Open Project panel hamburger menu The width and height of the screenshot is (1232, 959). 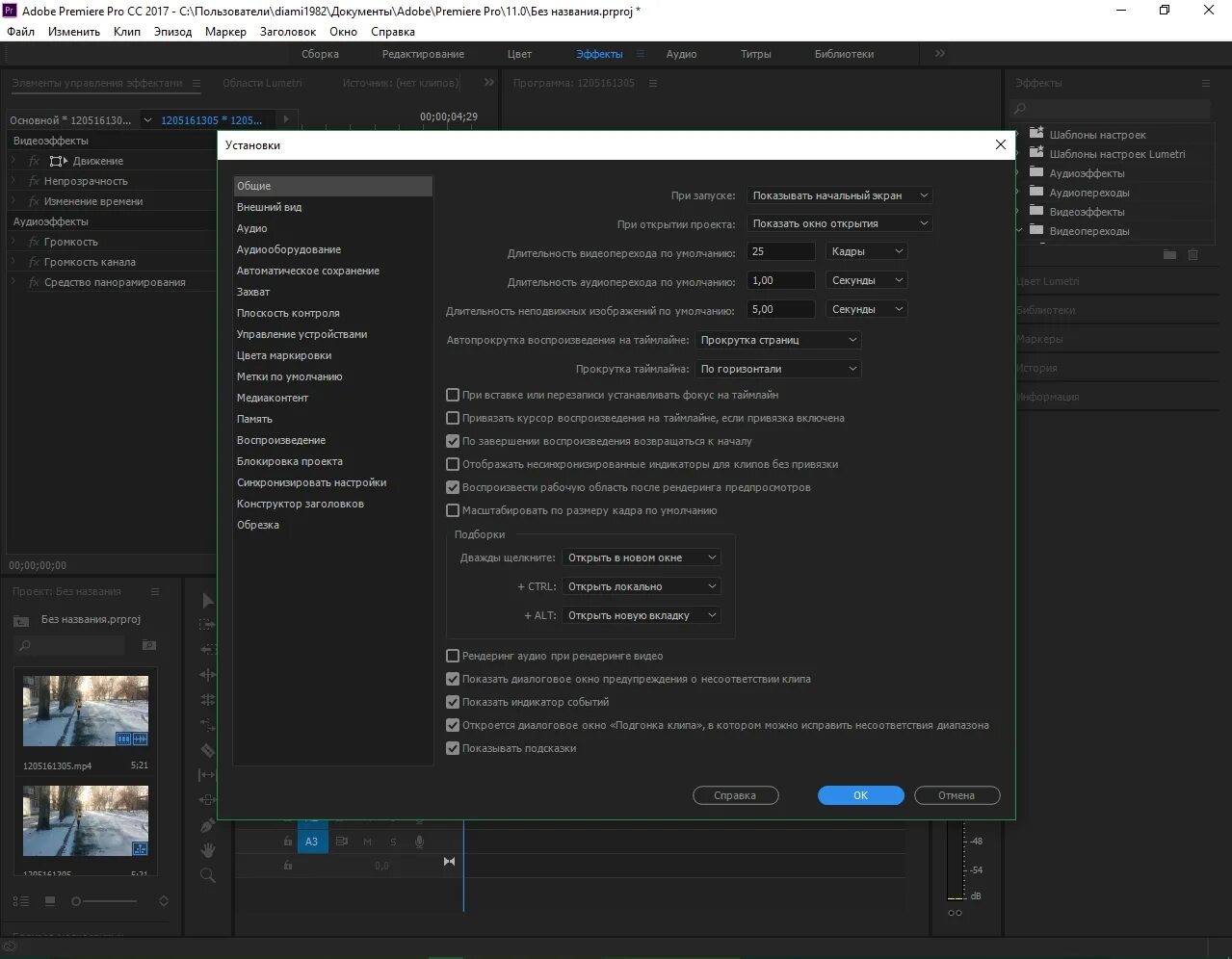pyautogui.click(x=155, y=591)
